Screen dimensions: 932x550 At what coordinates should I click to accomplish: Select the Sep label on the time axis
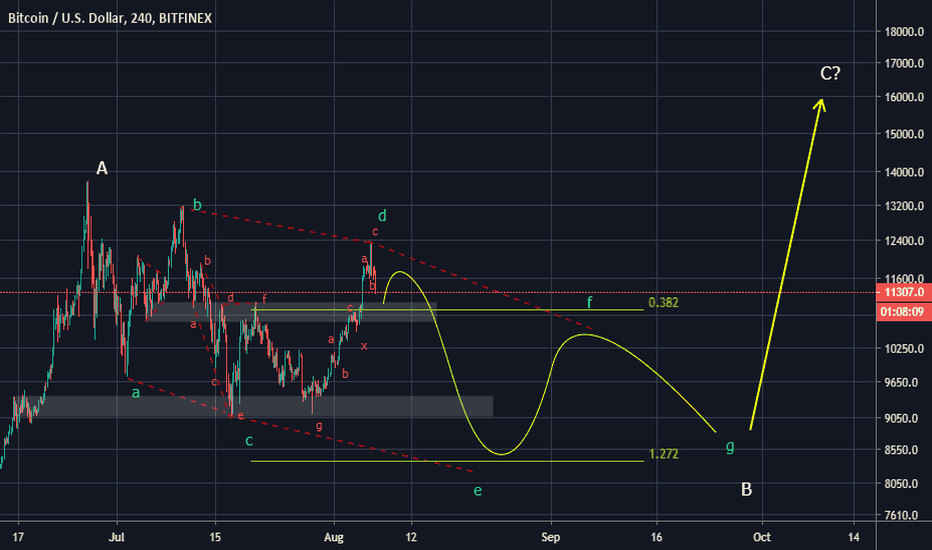click(x=550, y=537)
